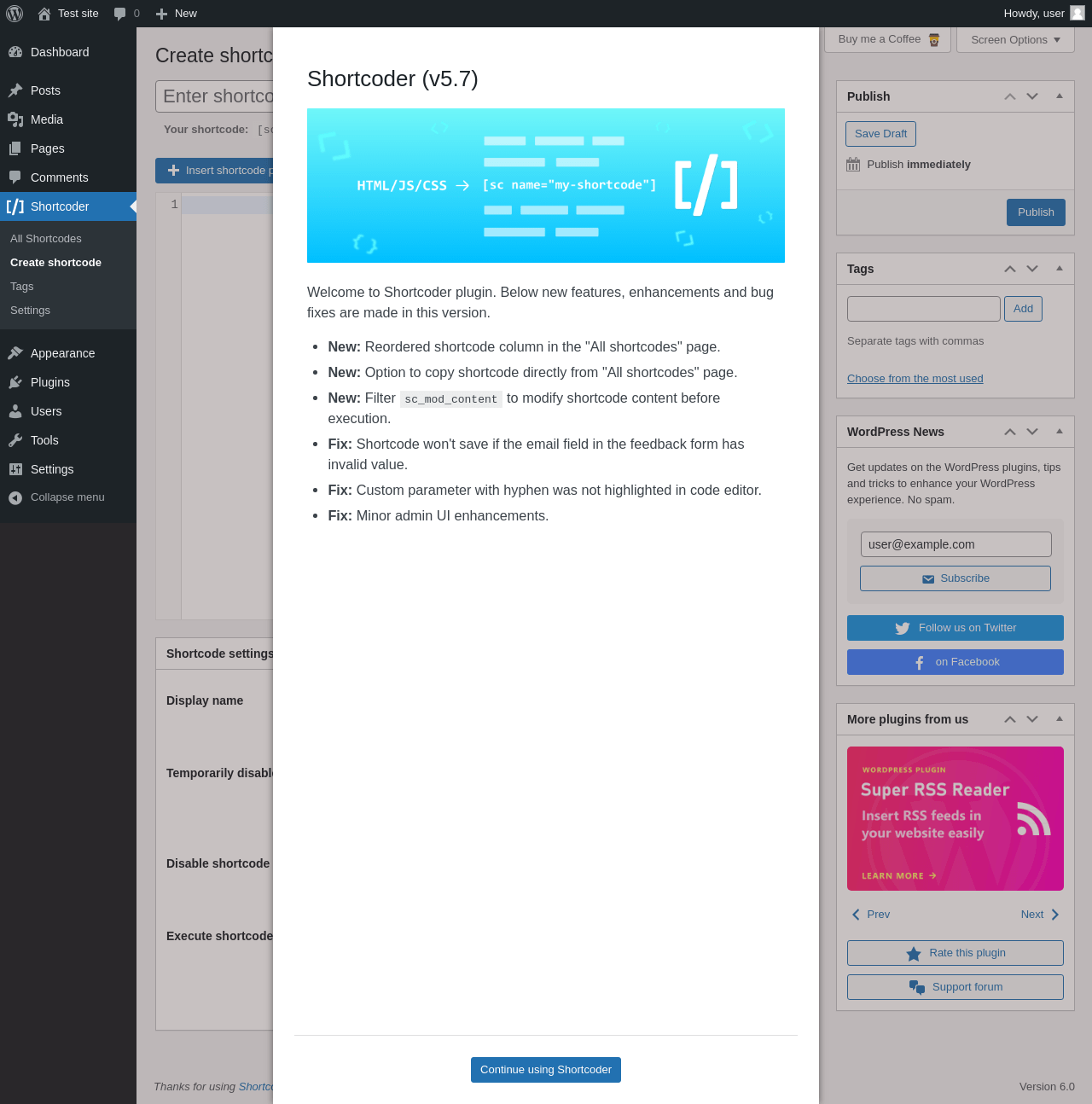Click the Save Draft button
Image resolution: width=1092 pixels, height=1104 pixels.
[x=880, y=134]
